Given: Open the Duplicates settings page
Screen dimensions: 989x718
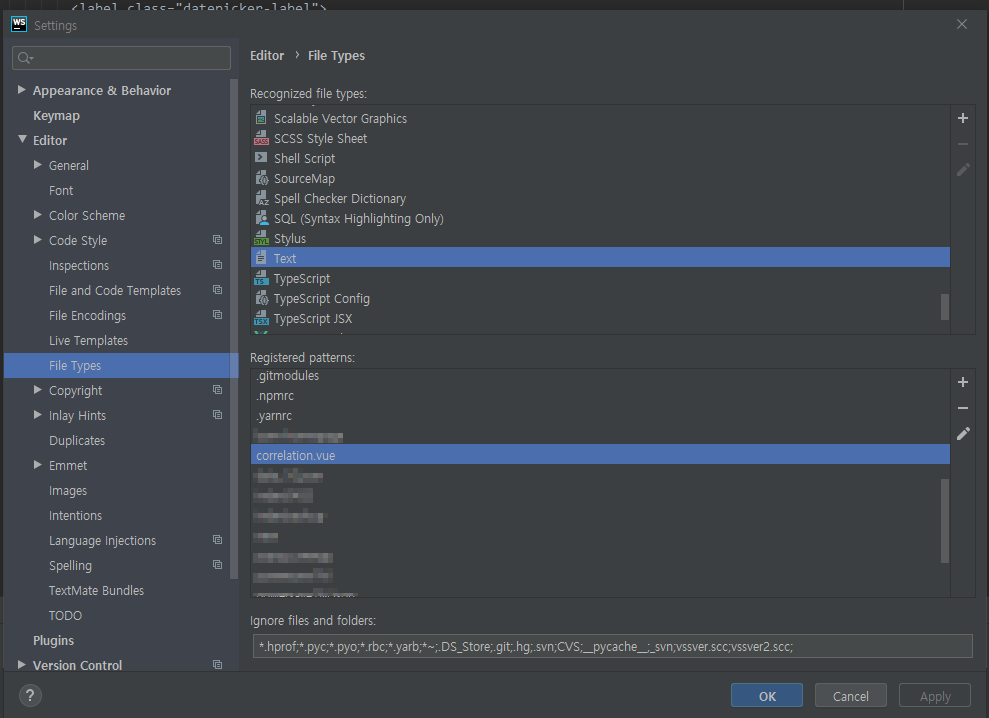Looking at the screenshot, I should (77, 440).
